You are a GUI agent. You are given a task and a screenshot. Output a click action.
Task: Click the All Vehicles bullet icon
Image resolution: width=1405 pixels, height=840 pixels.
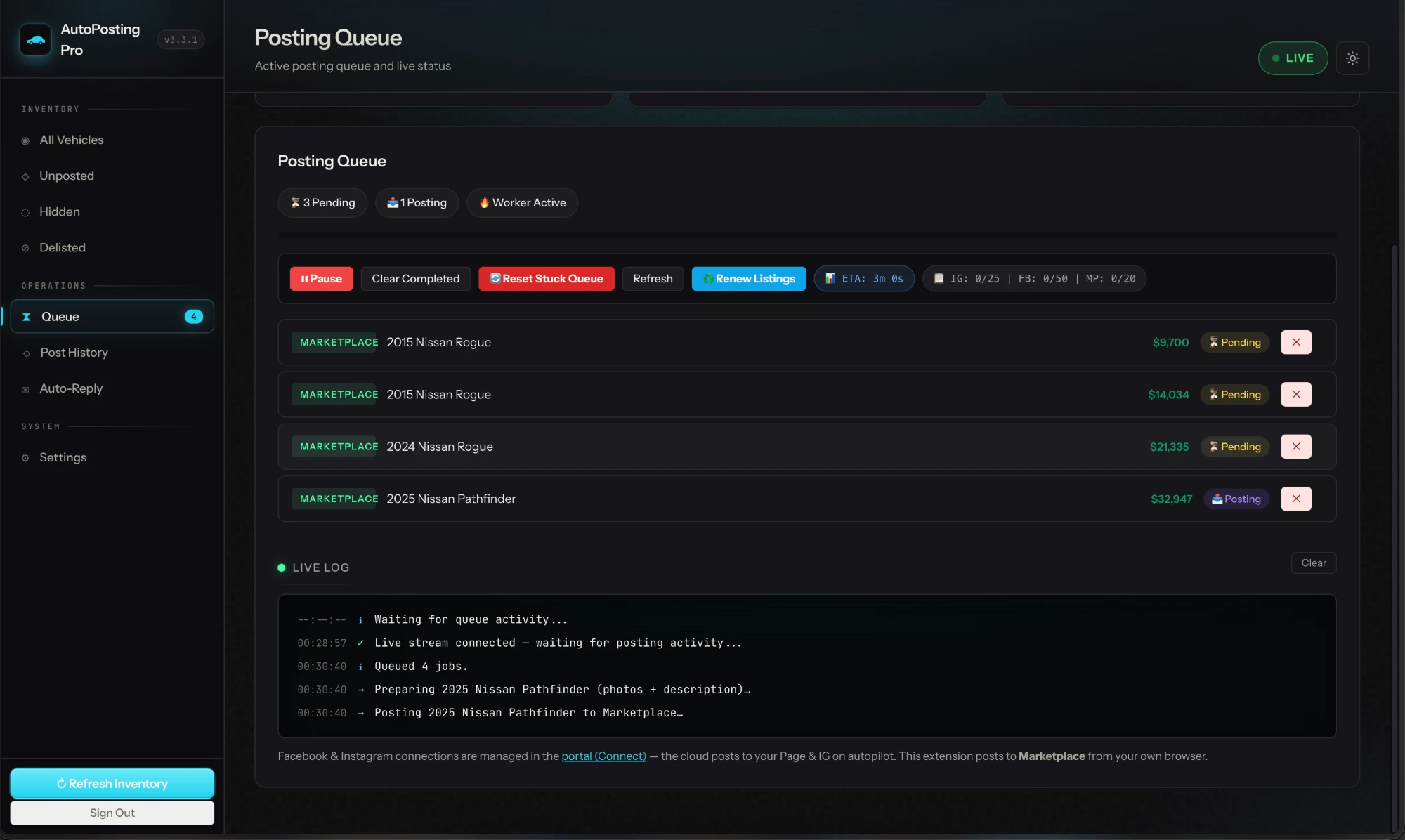(x=25, y=140)
